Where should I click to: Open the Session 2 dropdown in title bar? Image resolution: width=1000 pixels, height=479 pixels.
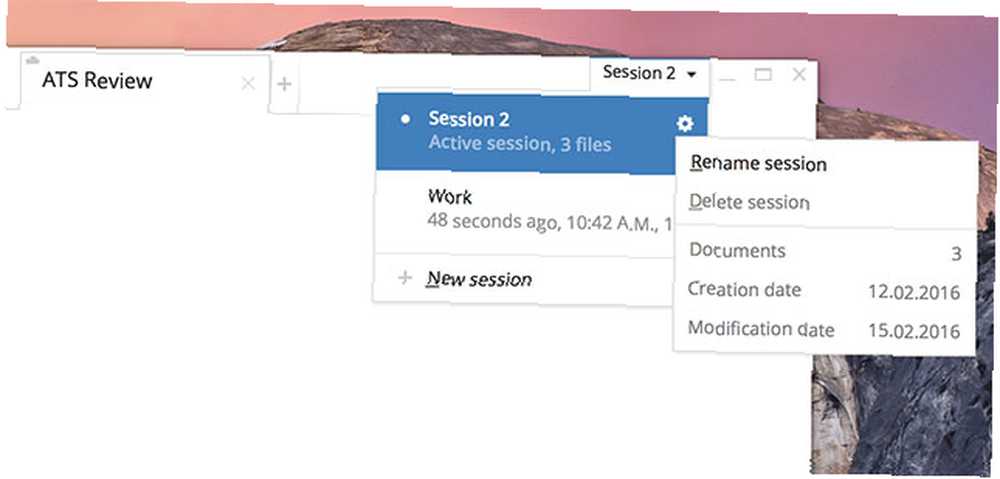click(x=650, y=73)
